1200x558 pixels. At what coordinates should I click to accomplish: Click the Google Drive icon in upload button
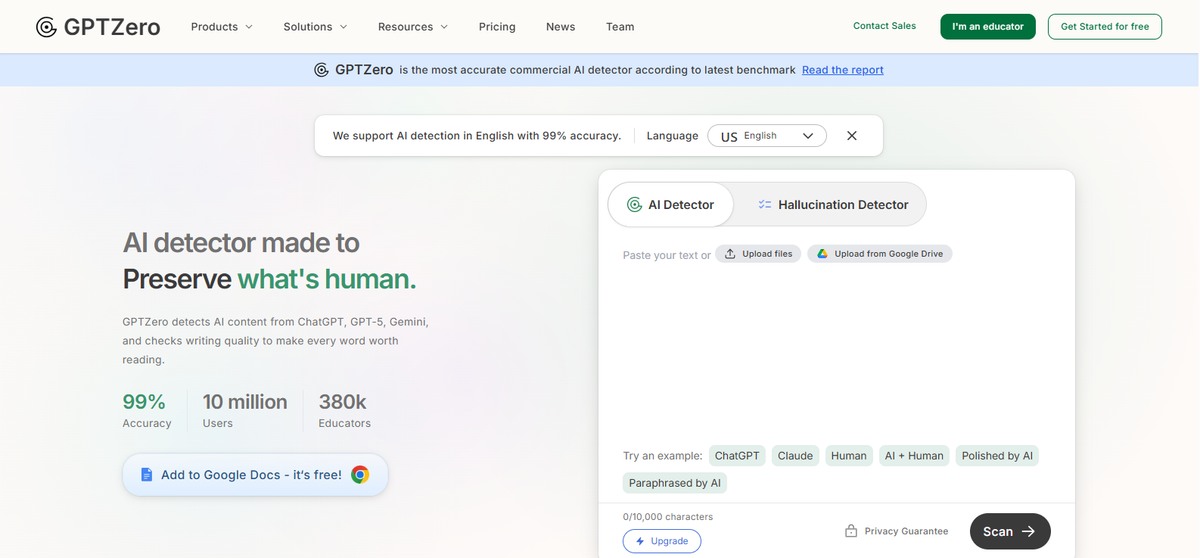[x=821, y=254]
